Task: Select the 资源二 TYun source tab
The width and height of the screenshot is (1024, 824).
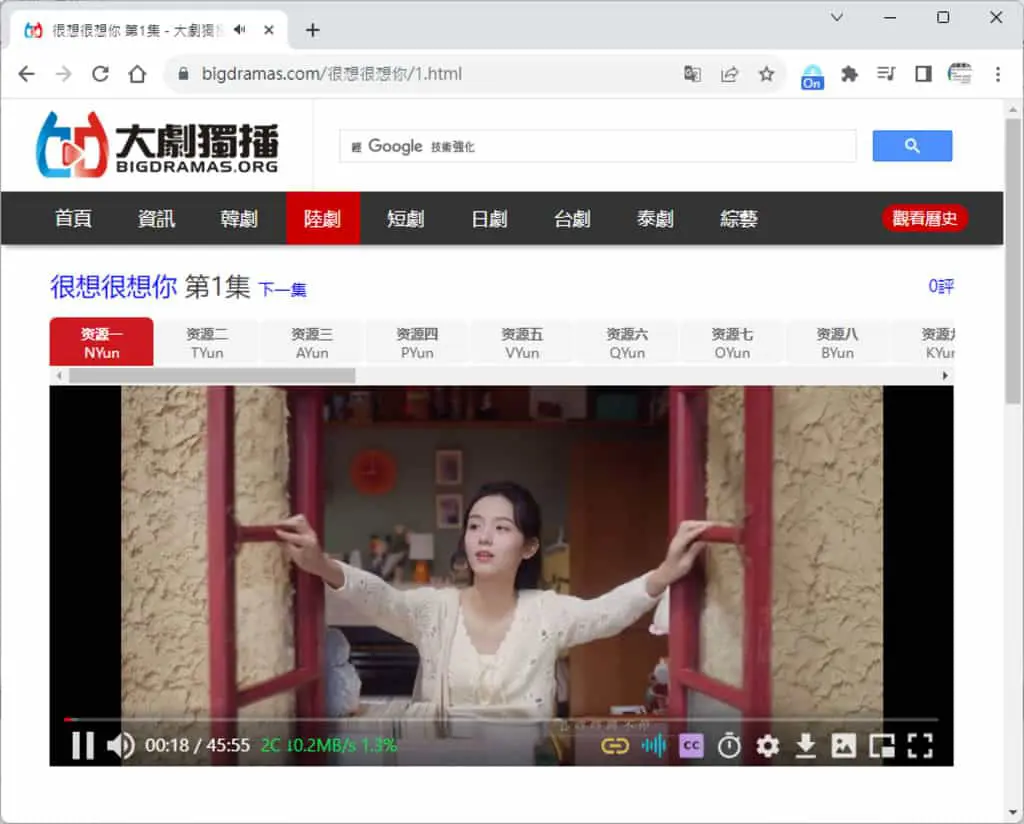Action: coord(207,343)
